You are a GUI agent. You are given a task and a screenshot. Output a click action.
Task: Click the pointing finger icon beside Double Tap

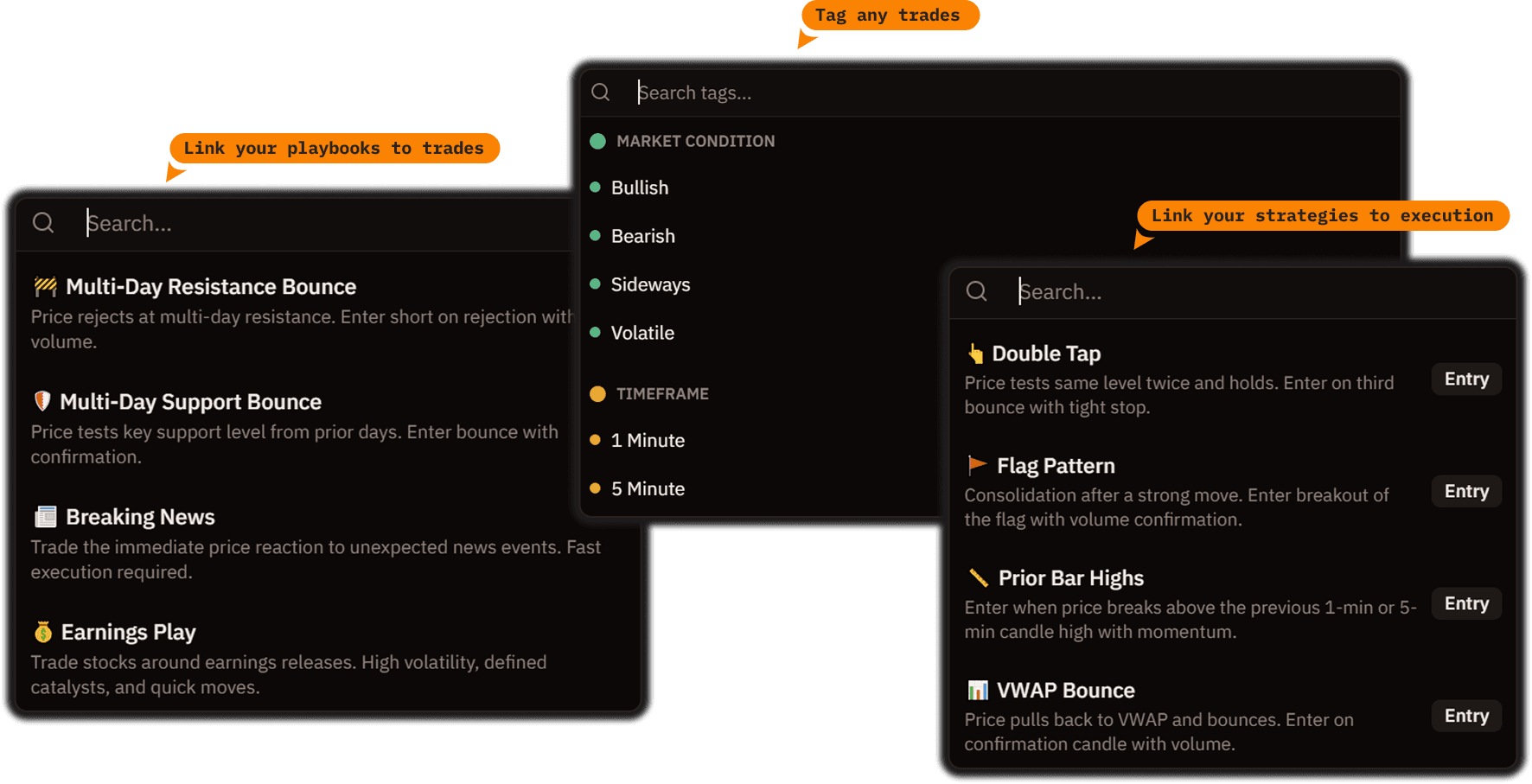click(x=976, y=353)
